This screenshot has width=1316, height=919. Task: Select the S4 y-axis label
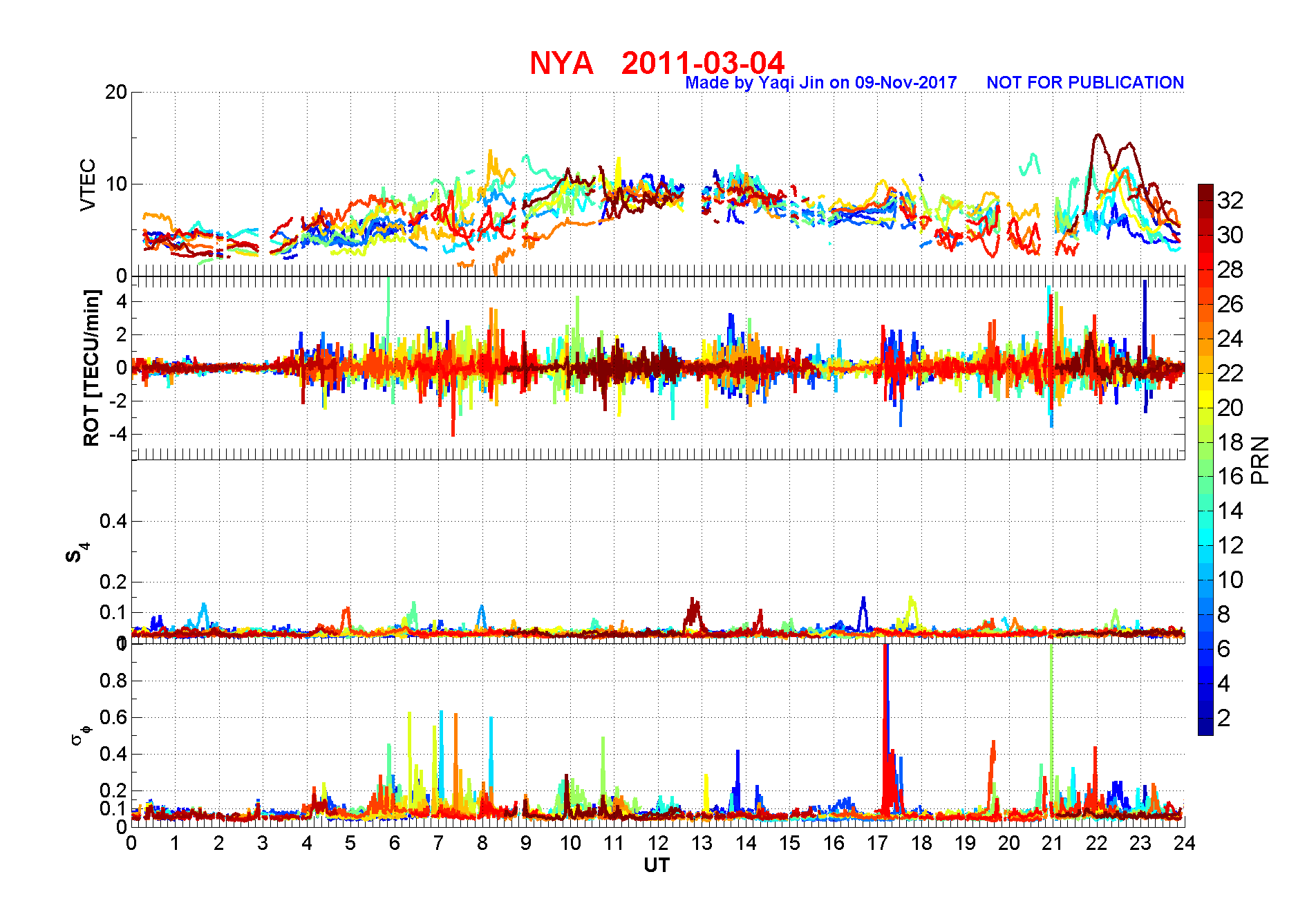pos(77,552)
